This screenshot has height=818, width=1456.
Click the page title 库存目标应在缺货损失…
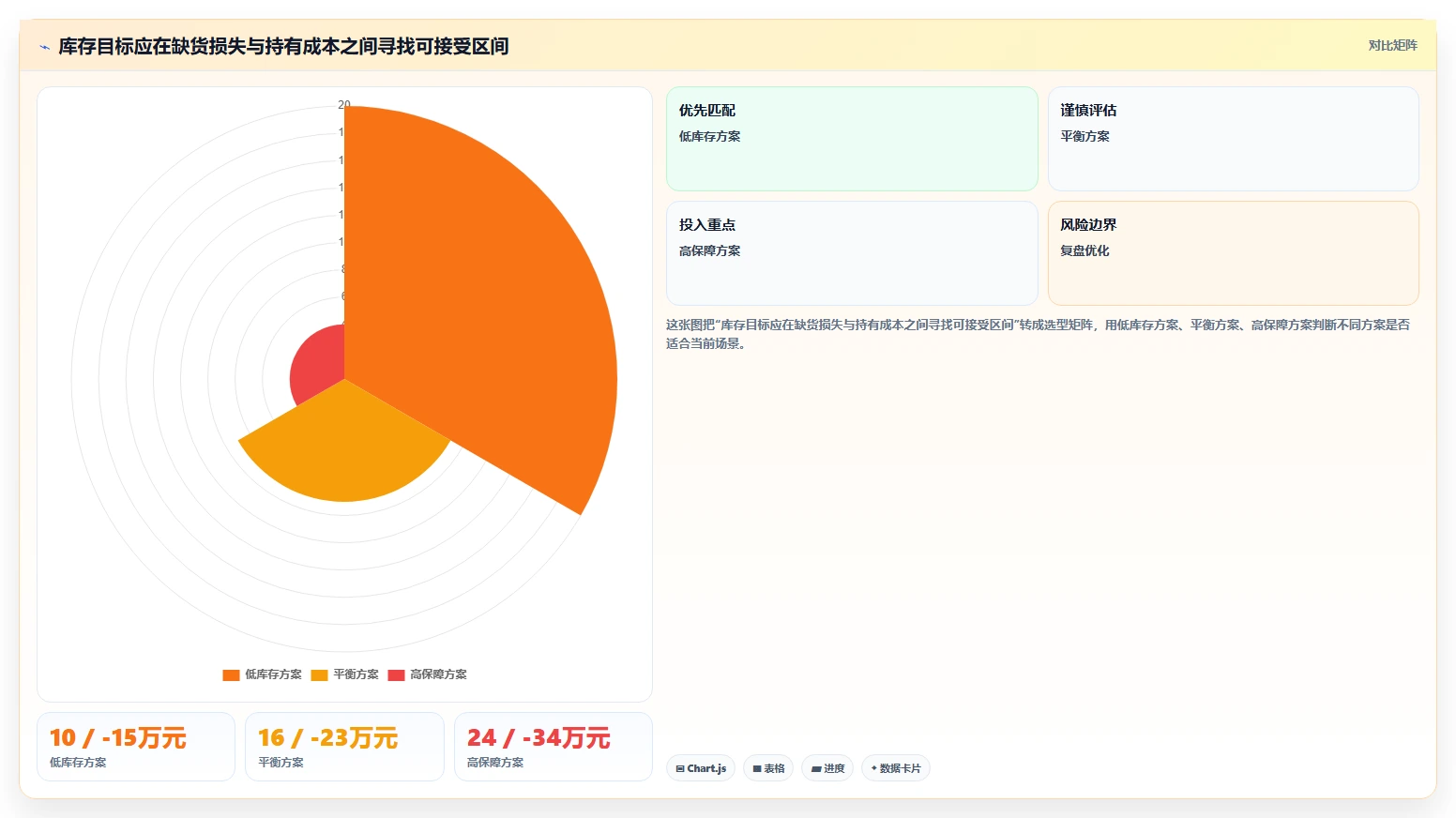coord(283,46)
